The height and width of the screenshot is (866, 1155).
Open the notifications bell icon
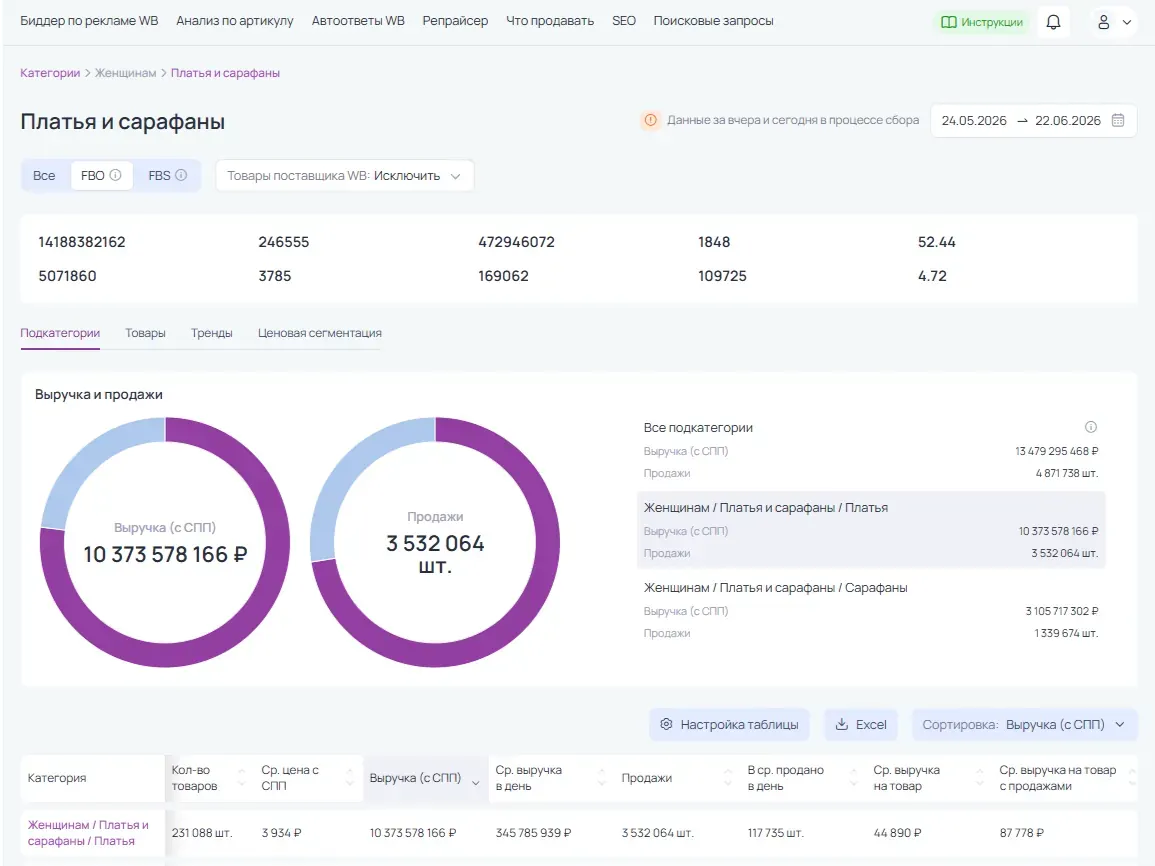(1053, 22)
